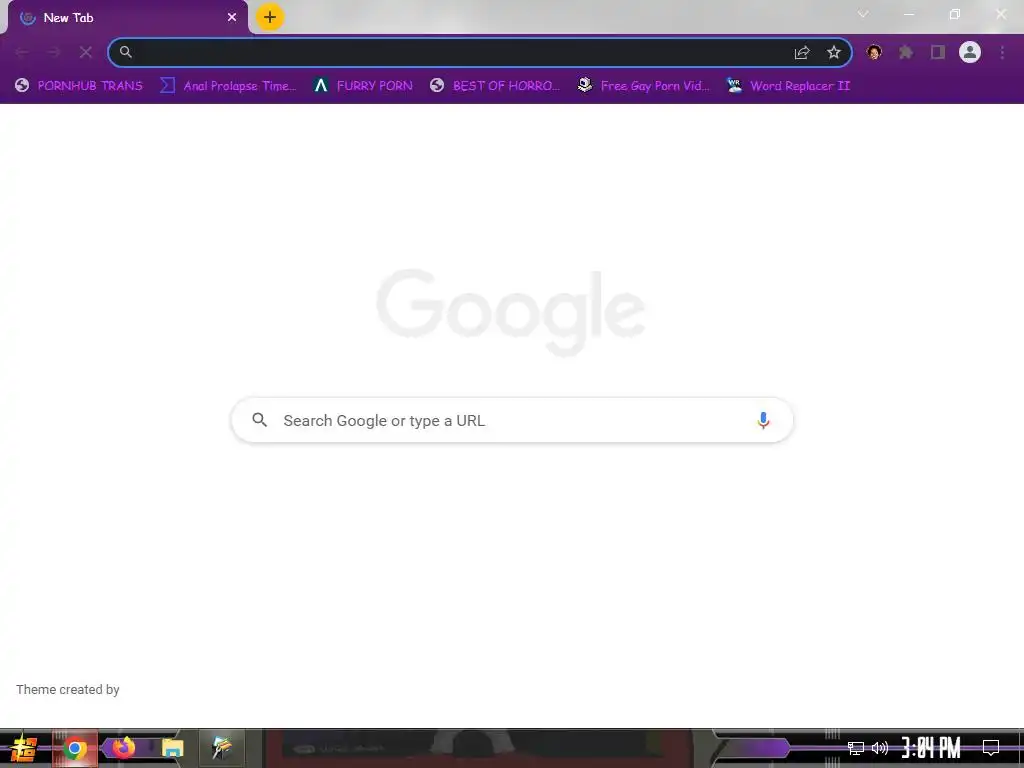This screenshot has width=1024, height=768.
Task: Focus the dark address bar
Action: [480, 52]
